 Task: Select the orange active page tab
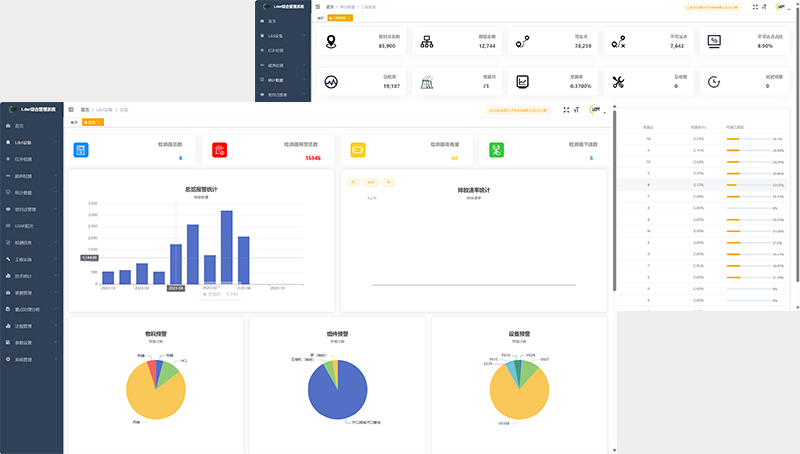93,122
